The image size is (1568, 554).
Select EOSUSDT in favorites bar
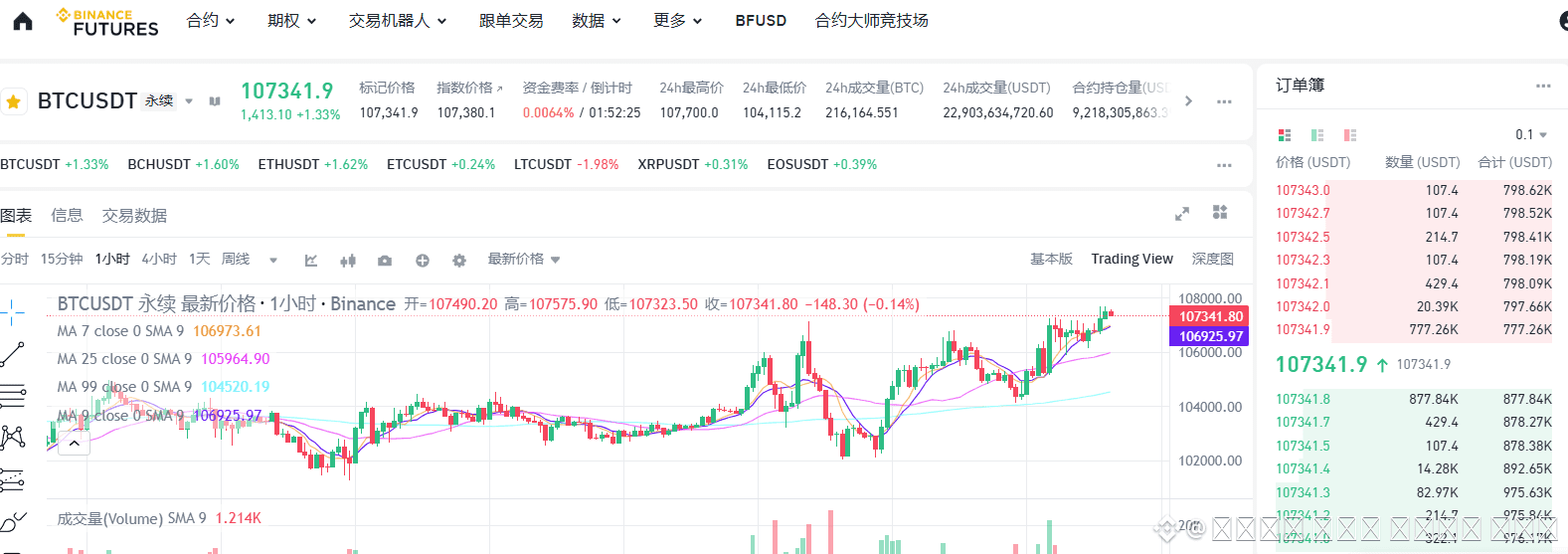tap(821, 165)
